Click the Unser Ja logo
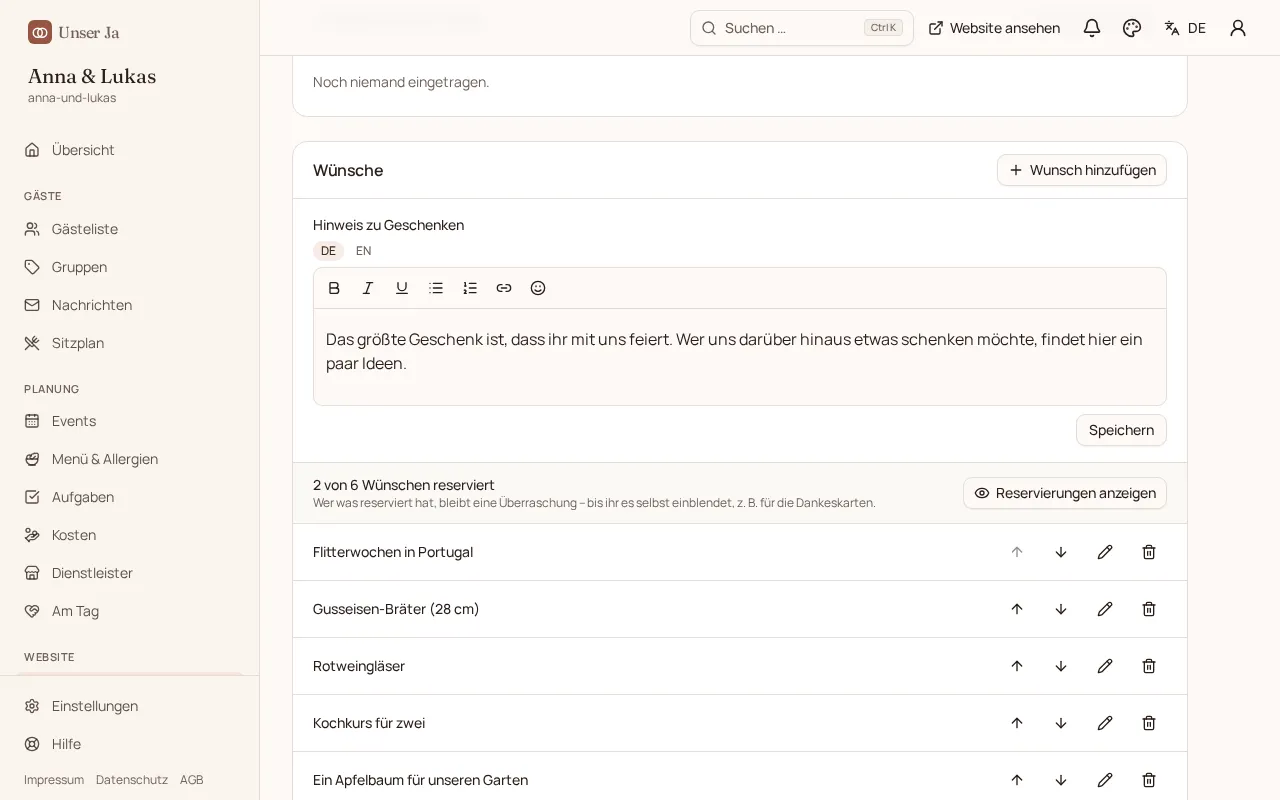This screenshot has width=1280, height=800. (74, 32)
